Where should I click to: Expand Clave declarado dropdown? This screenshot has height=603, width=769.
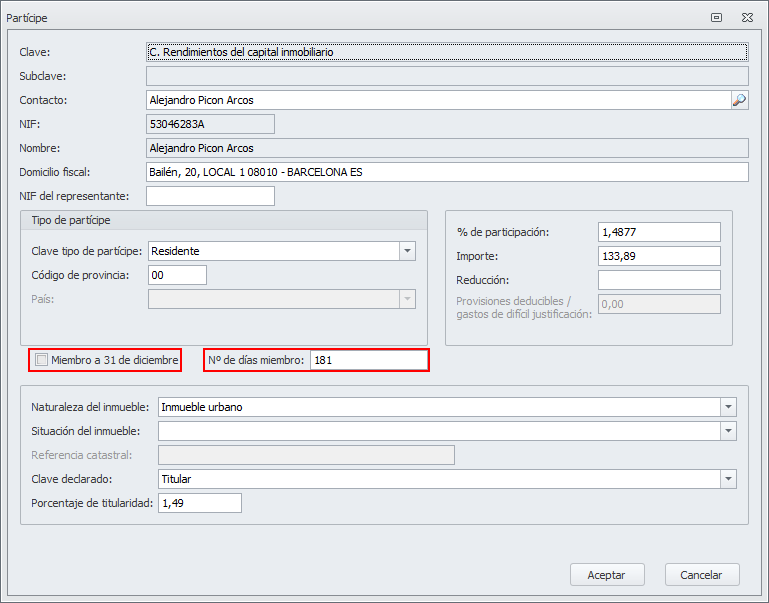tap(728, 479)
